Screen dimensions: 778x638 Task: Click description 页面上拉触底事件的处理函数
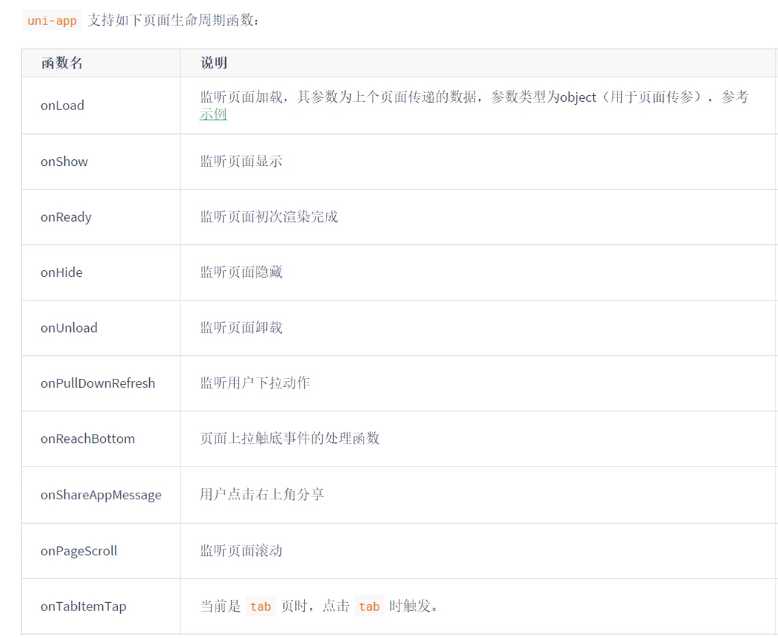pyautogui.click(x=290, y=439)
